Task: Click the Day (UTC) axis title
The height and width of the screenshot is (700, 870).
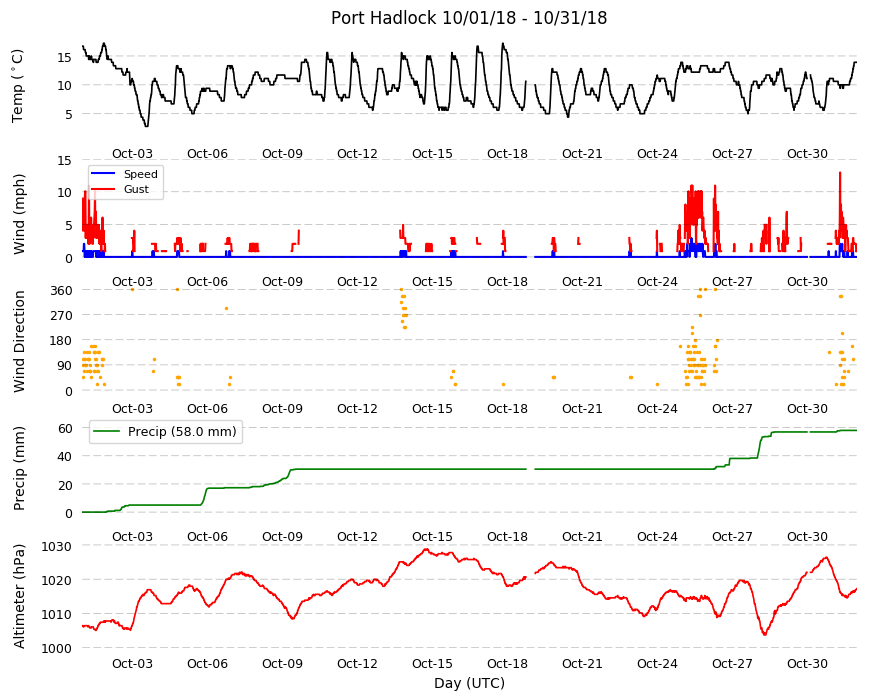Action: [x=469, y=683]
